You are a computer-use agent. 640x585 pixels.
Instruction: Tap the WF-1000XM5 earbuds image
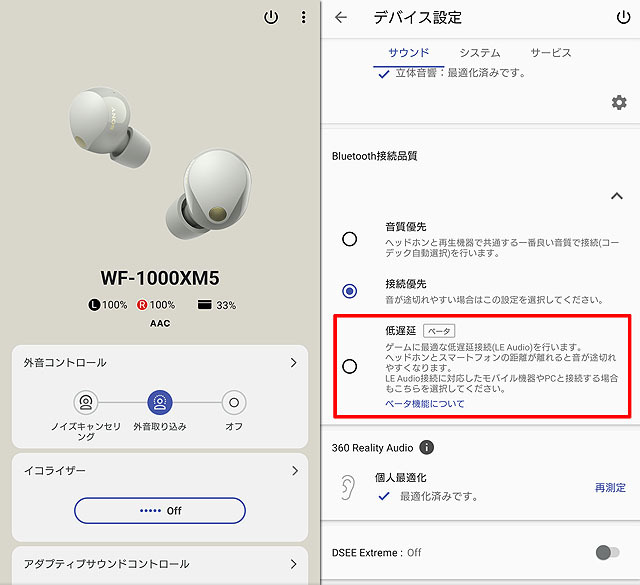coord(160,163)
